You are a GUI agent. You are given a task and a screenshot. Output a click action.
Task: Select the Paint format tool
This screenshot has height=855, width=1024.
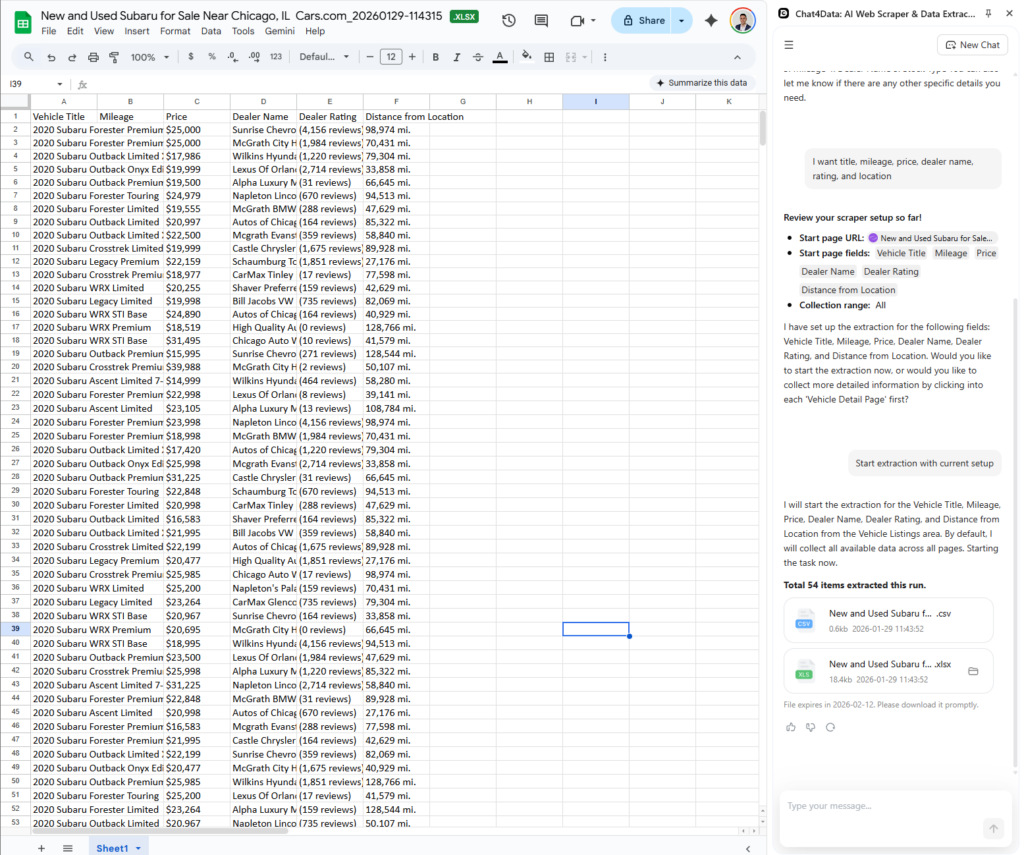113,57
